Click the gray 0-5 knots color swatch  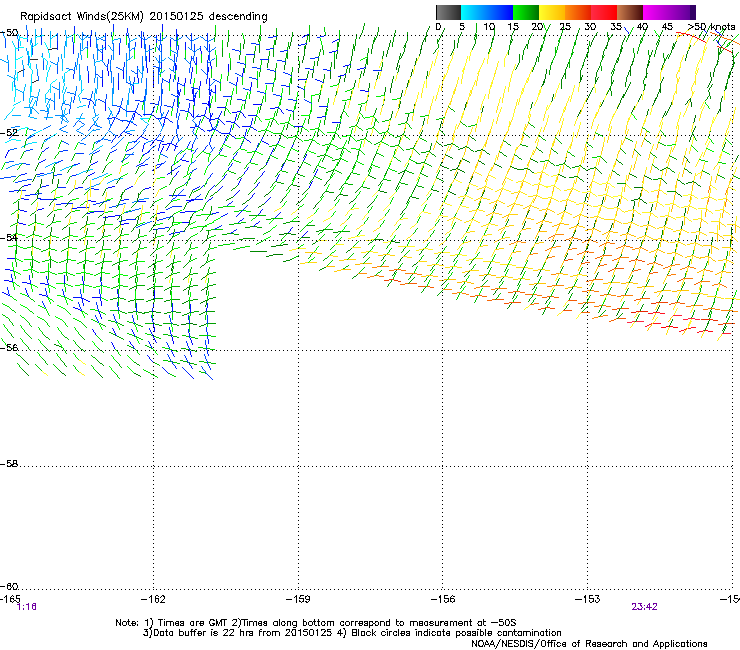pos(448,12)
